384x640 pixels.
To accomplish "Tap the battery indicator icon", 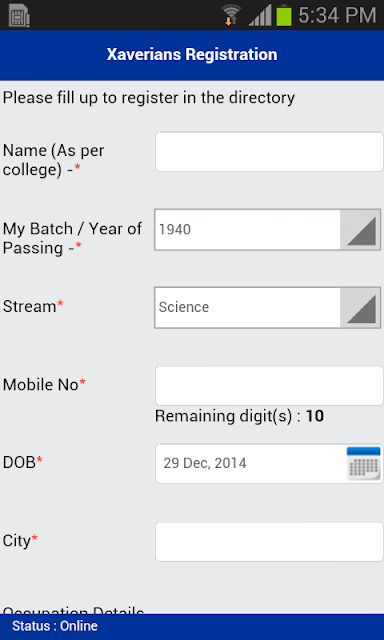I will pyautogui.click(x=284, y=16).
